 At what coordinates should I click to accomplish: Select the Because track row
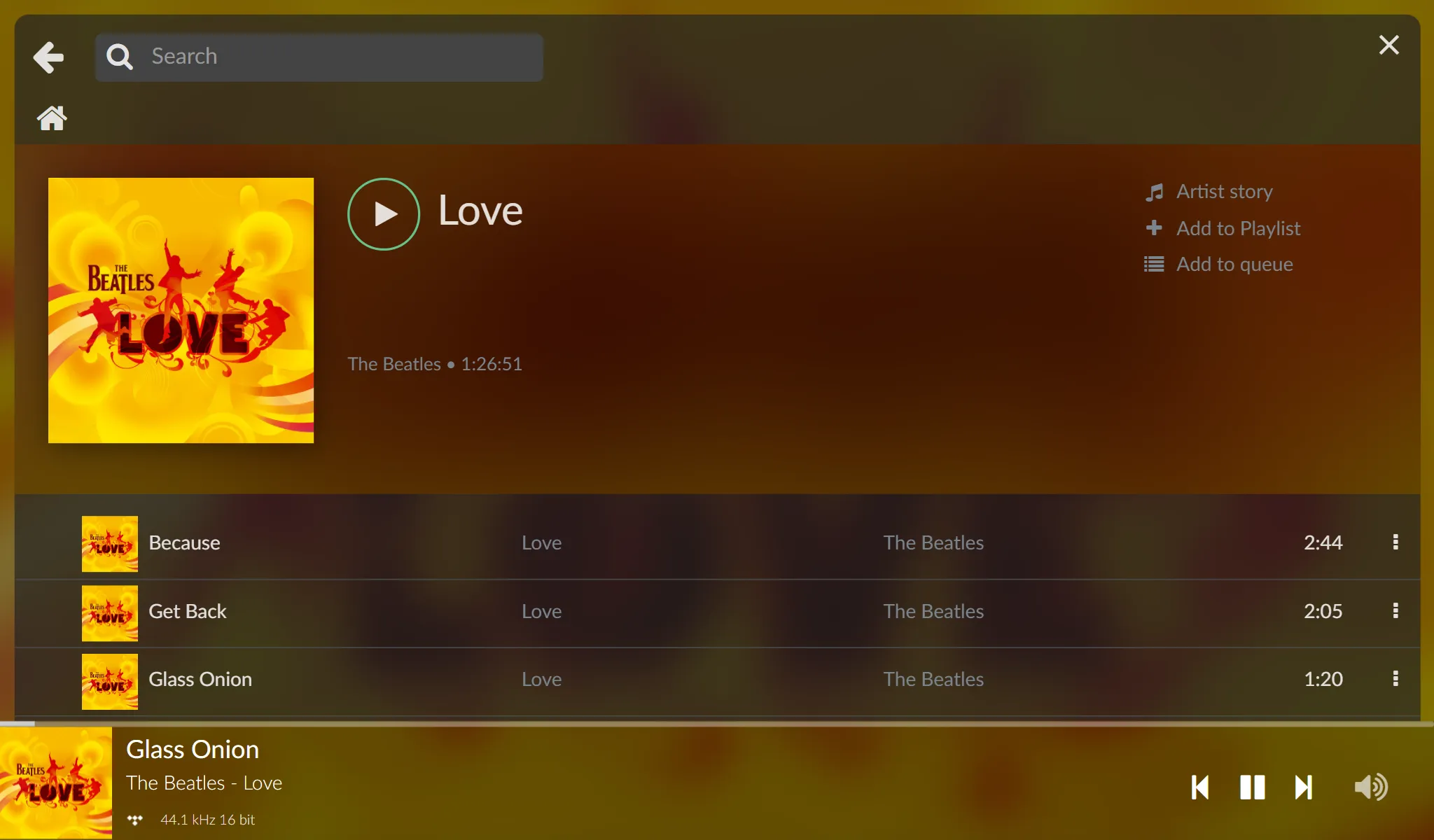(717, 543)
